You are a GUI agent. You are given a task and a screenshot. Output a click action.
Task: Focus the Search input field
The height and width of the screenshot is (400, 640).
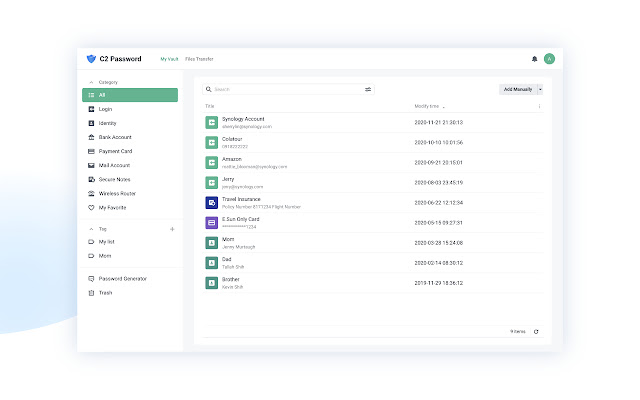(x=288, y=89)
